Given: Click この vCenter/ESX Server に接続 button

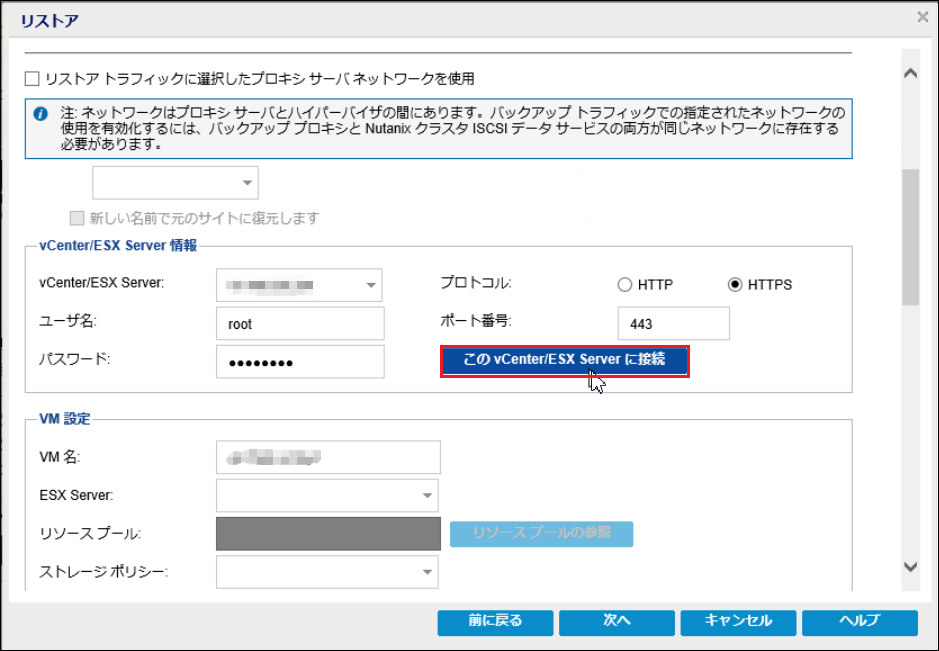Looking at the screenshot, I should (565, 360).
